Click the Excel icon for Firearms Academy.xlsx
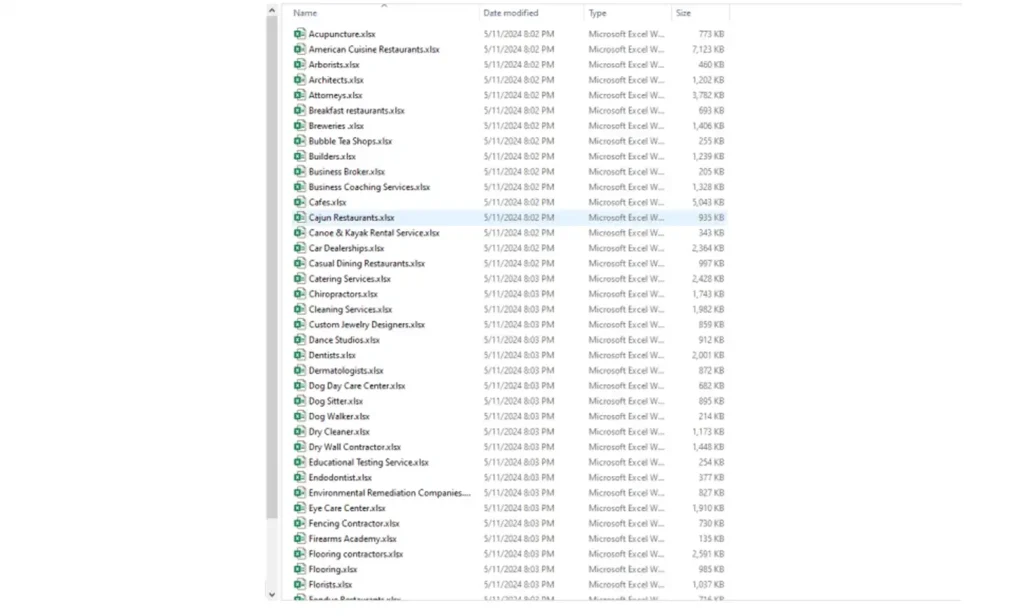The height and width of the screenshot is (616, 1024). 299,538
